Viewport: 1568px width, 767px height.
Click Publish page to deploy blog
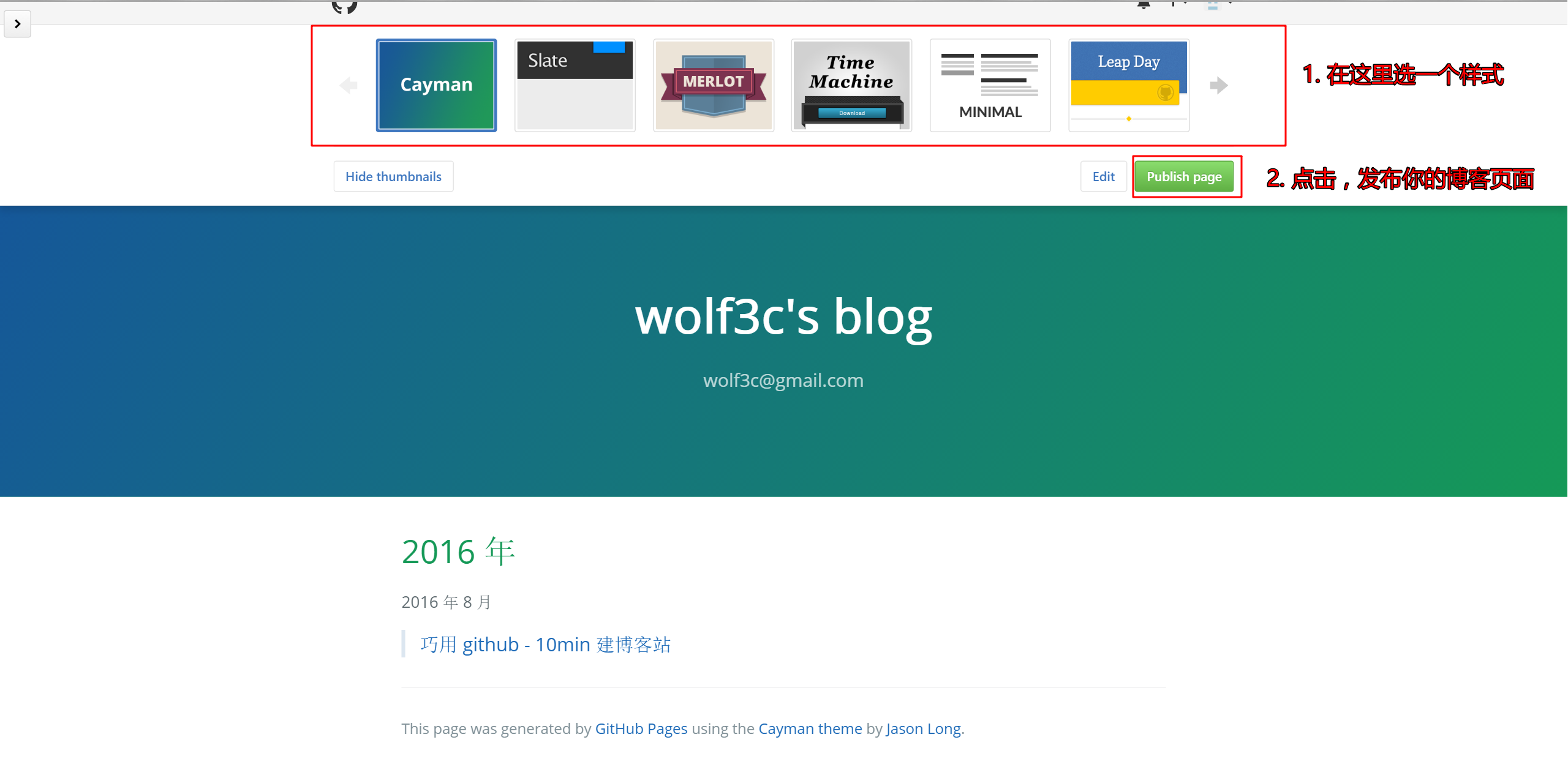[1185, 177]
